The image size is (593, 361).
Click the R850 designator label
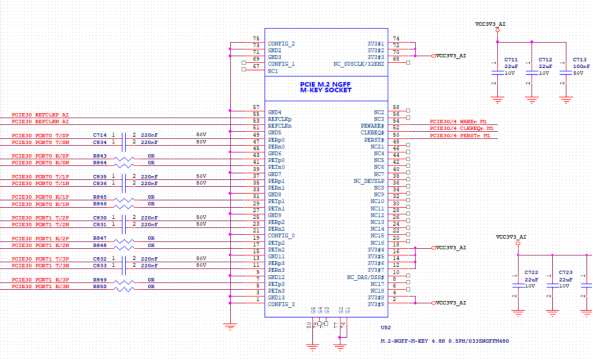point(99,287)
